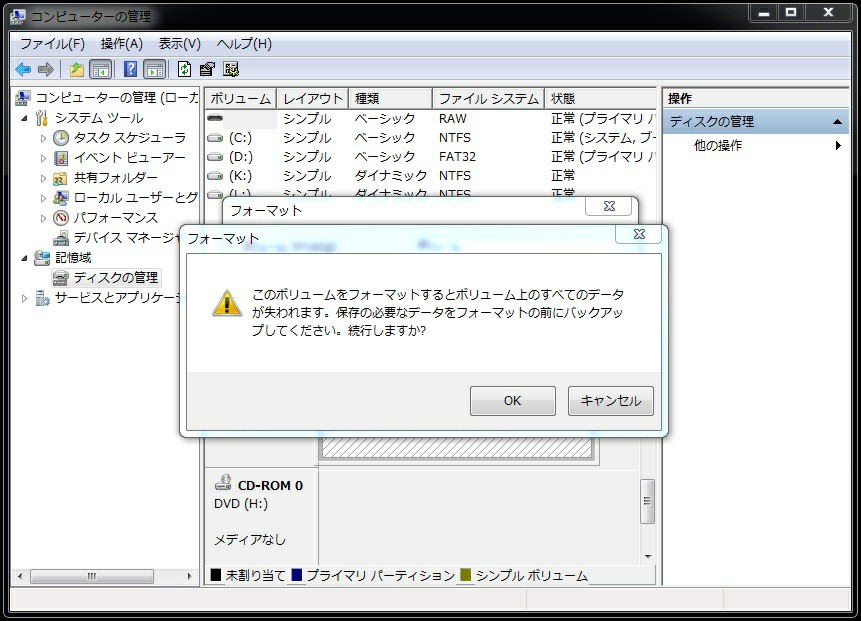Click the Event Viewer icon in tree
This screenshot has height=621, width=861.
(61, 158)
